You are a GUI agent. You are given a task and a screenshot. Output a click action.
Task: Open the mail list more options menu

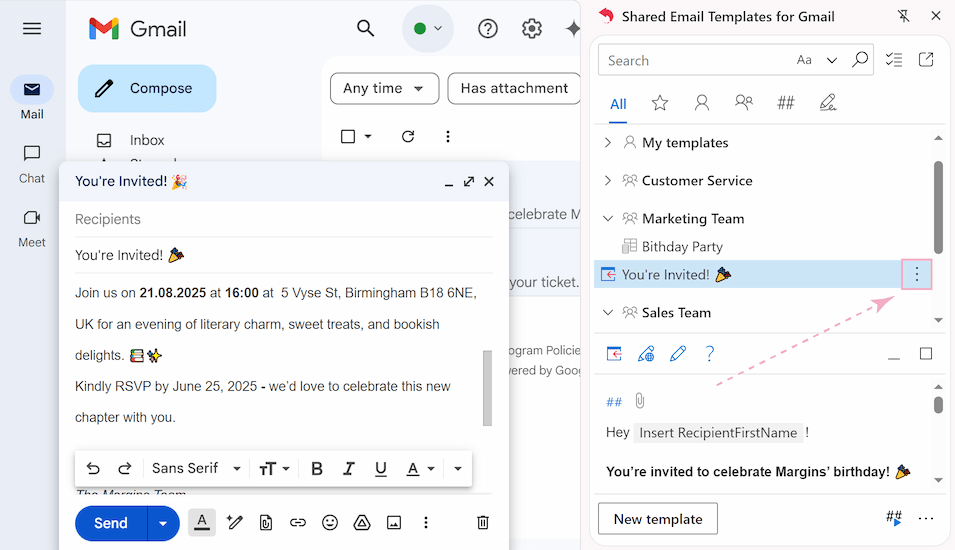coord(448,136)
